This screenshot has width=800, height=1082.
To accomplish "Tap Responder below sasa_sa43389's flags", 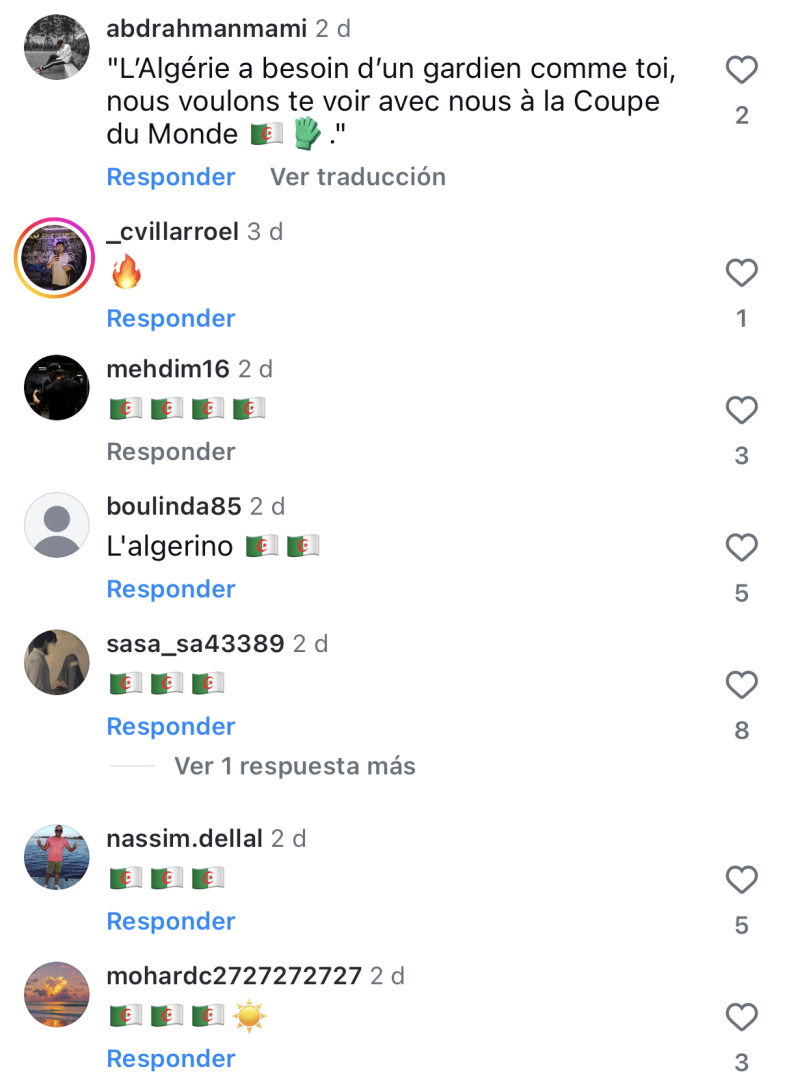I will pos(170,726).
